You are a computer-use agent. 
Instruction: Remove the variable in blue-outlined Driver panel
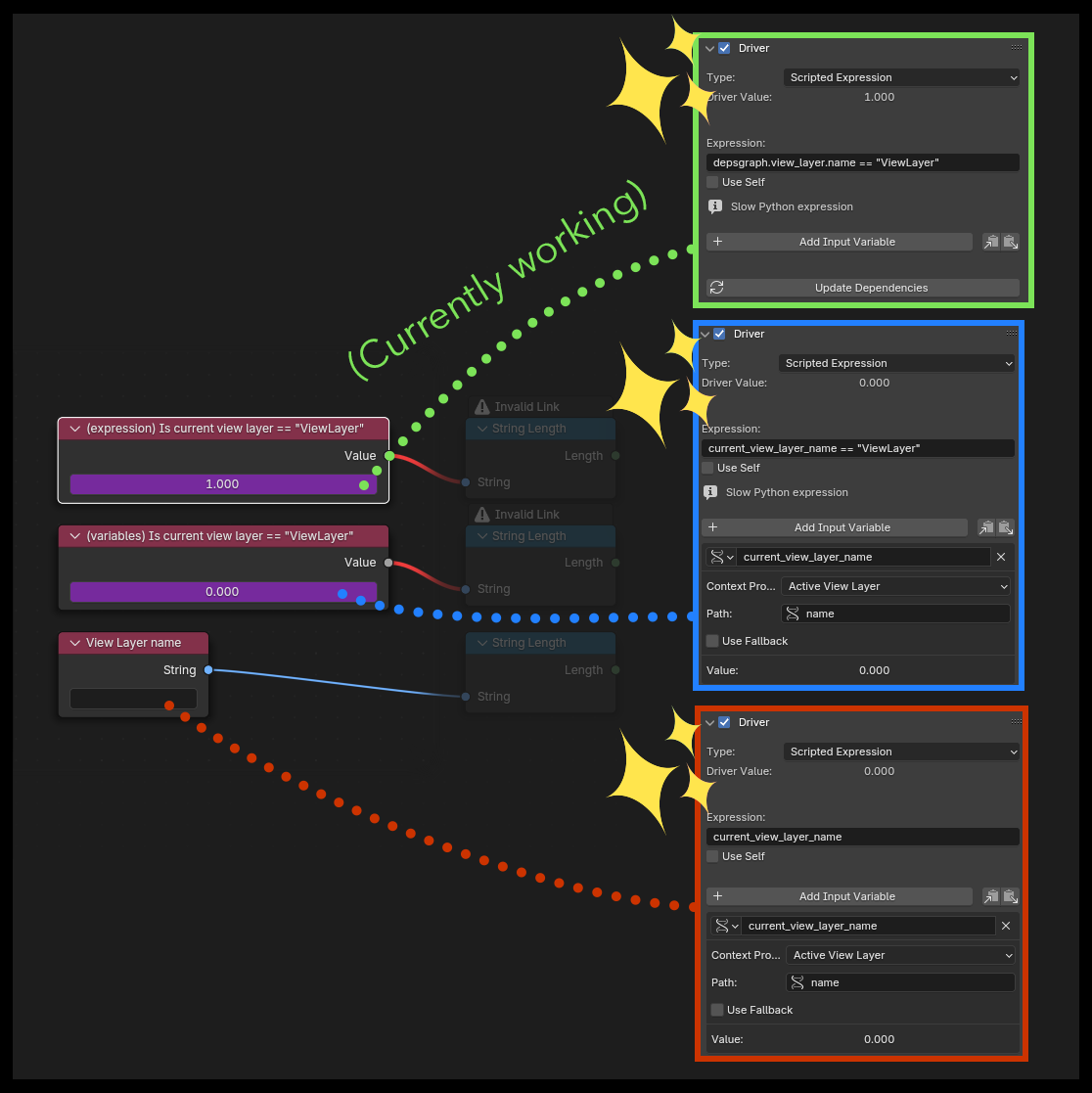[1001, 557]
